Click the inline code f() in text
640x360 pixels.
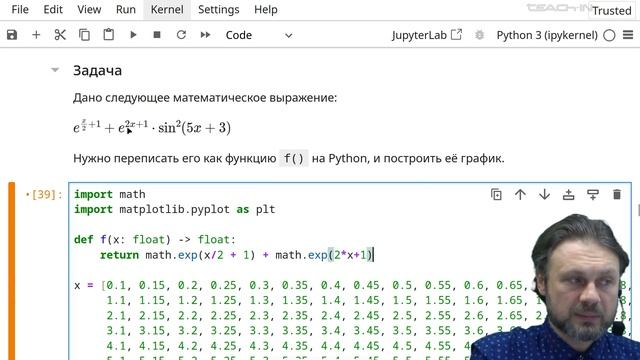click(294, 158)
